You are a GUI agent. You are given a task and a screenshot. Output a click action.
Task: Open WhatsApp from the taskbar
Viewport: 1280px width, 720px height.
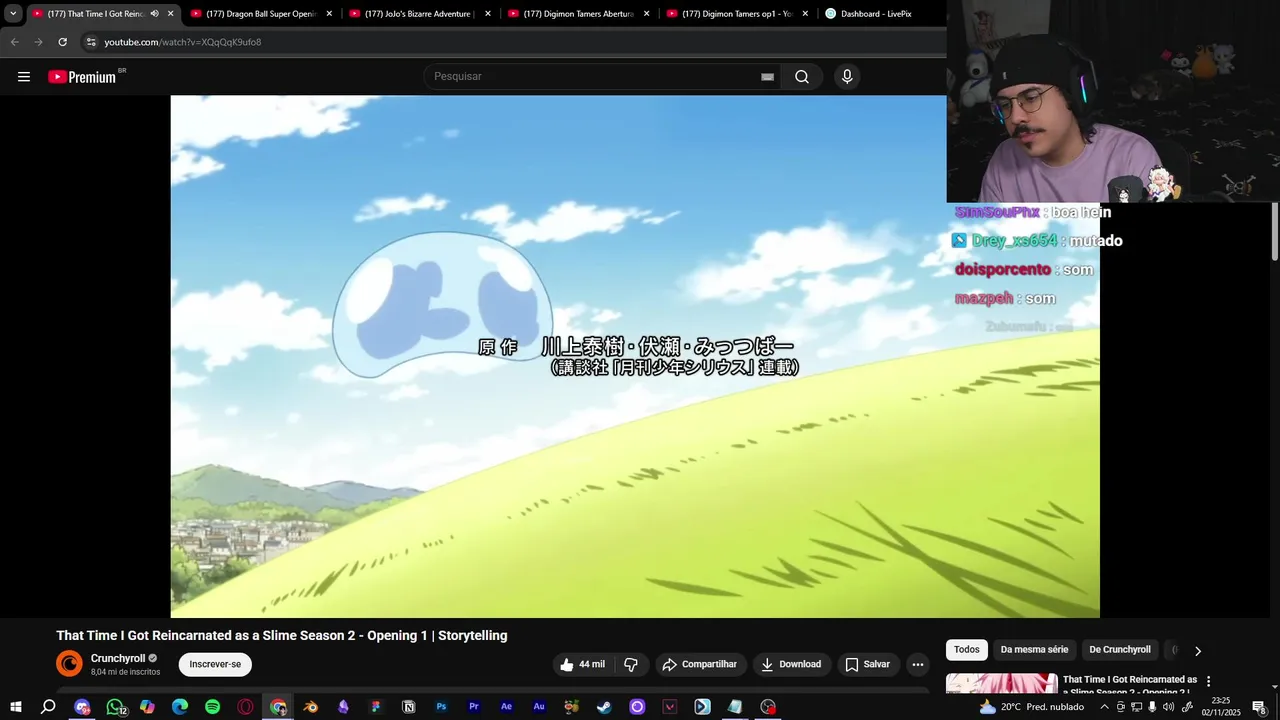pos(115,707)
